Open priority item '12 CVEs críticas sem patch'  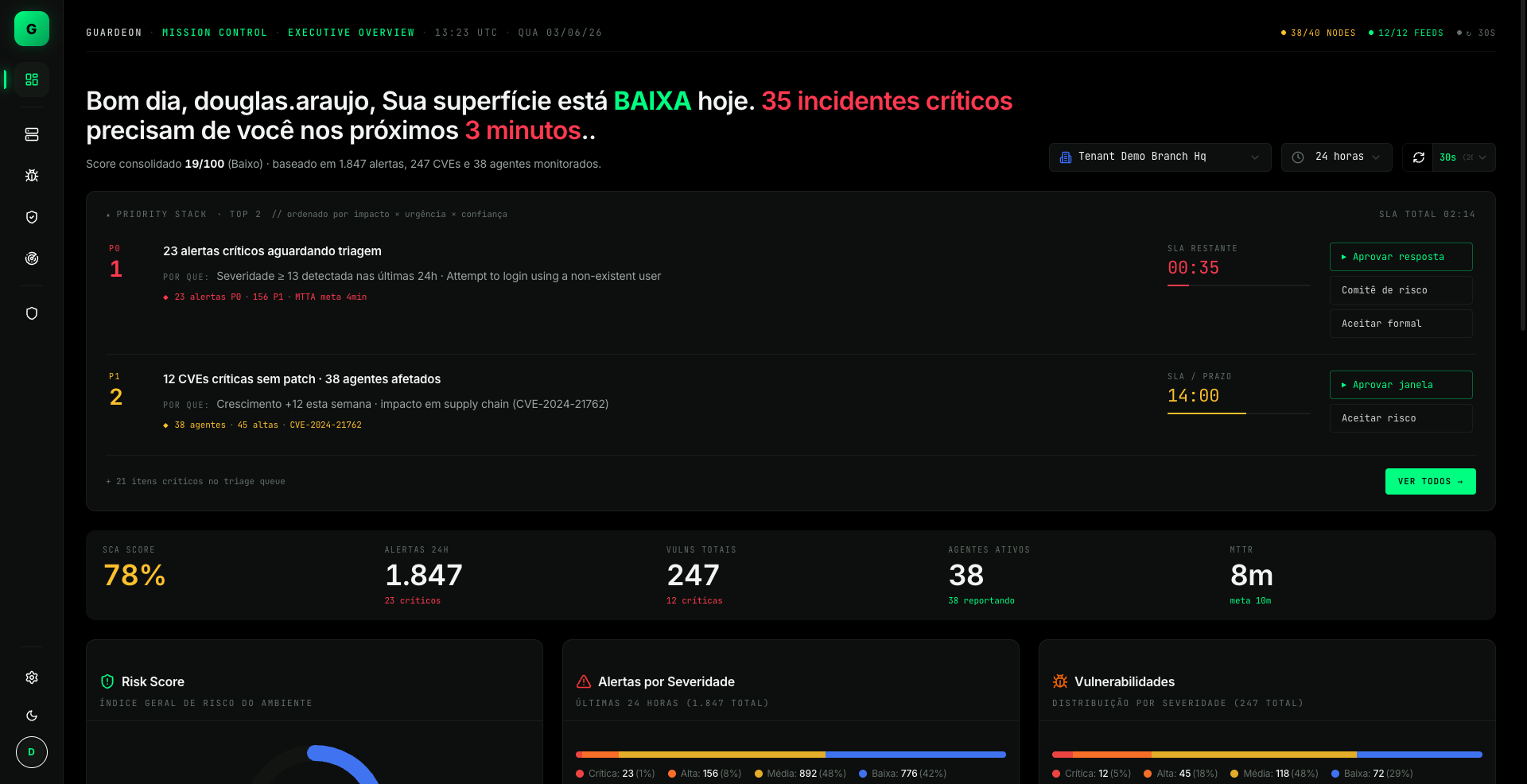(301, 379)
